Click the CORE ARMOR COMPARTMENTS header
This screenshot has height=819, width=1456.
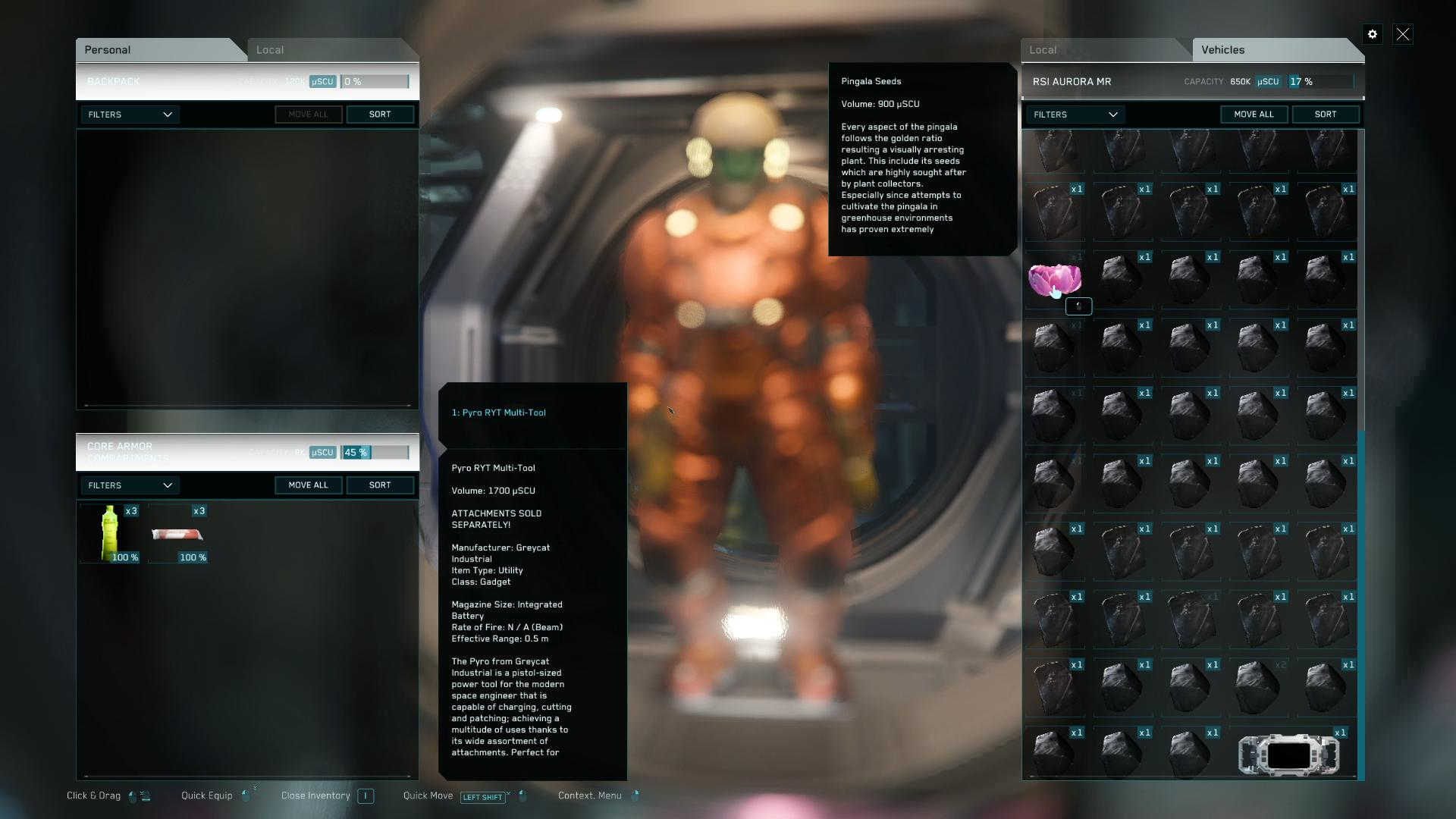pyautogui.click(x=247, y=452)
